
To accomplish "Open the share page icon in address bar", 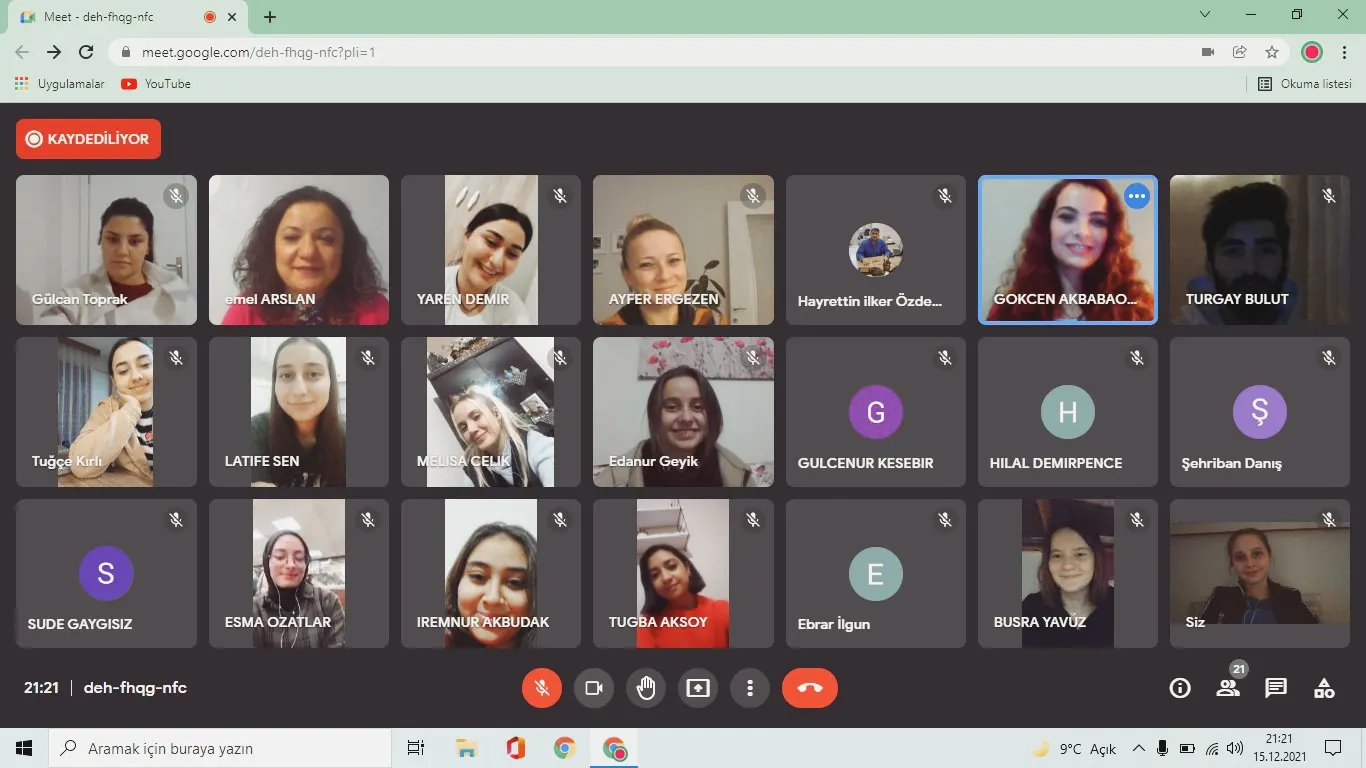I will pos(1239,52).
